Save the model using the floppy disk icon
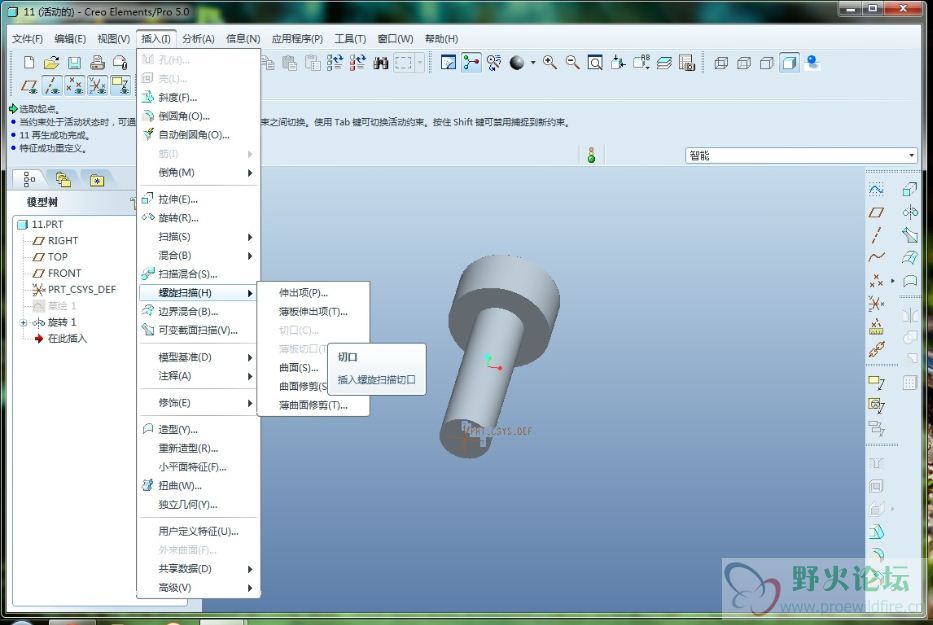The width and height of the screenshot is (933, 625). 74,62
